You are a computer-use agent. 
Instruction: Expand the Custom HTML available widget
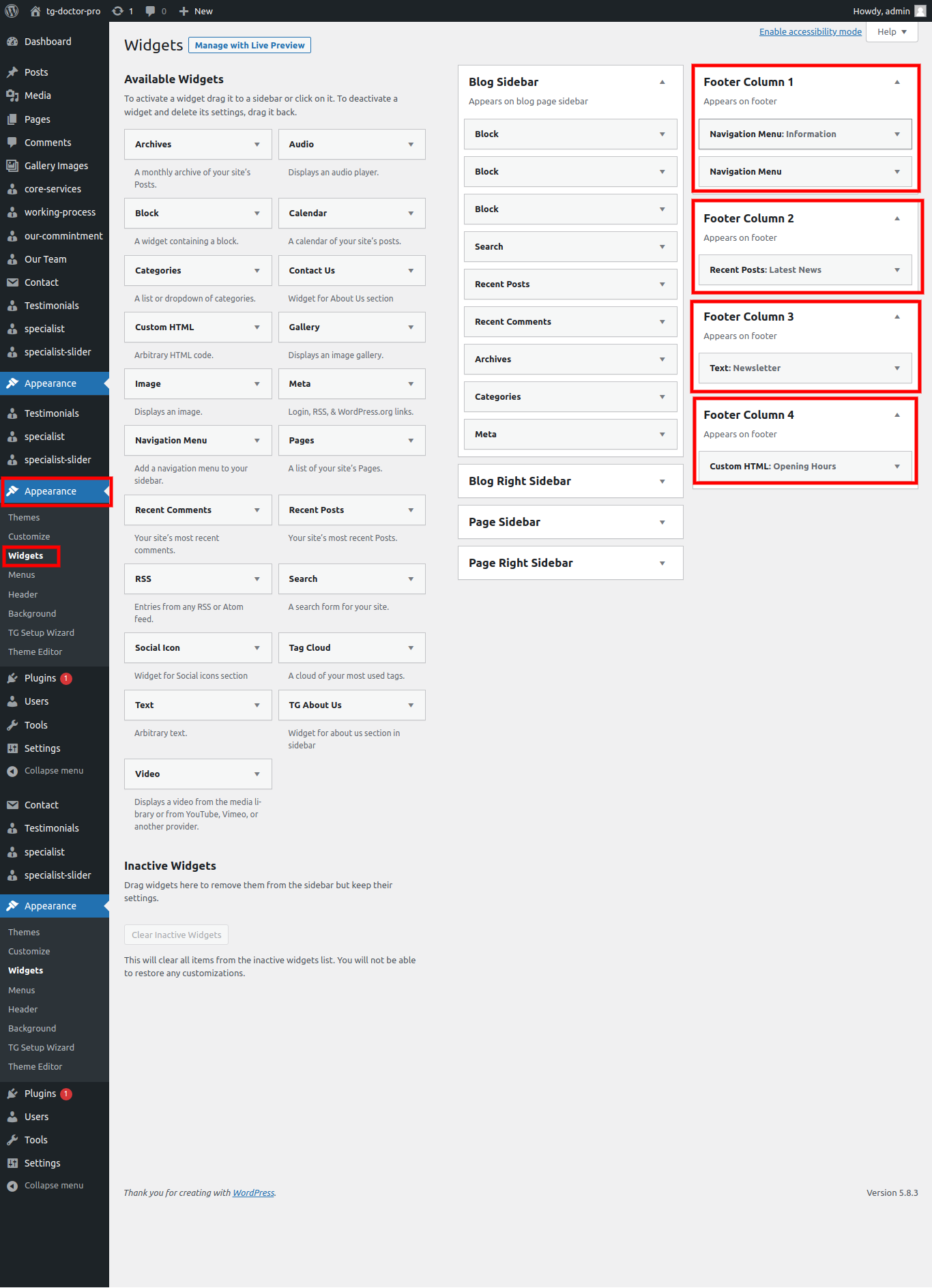257,327
